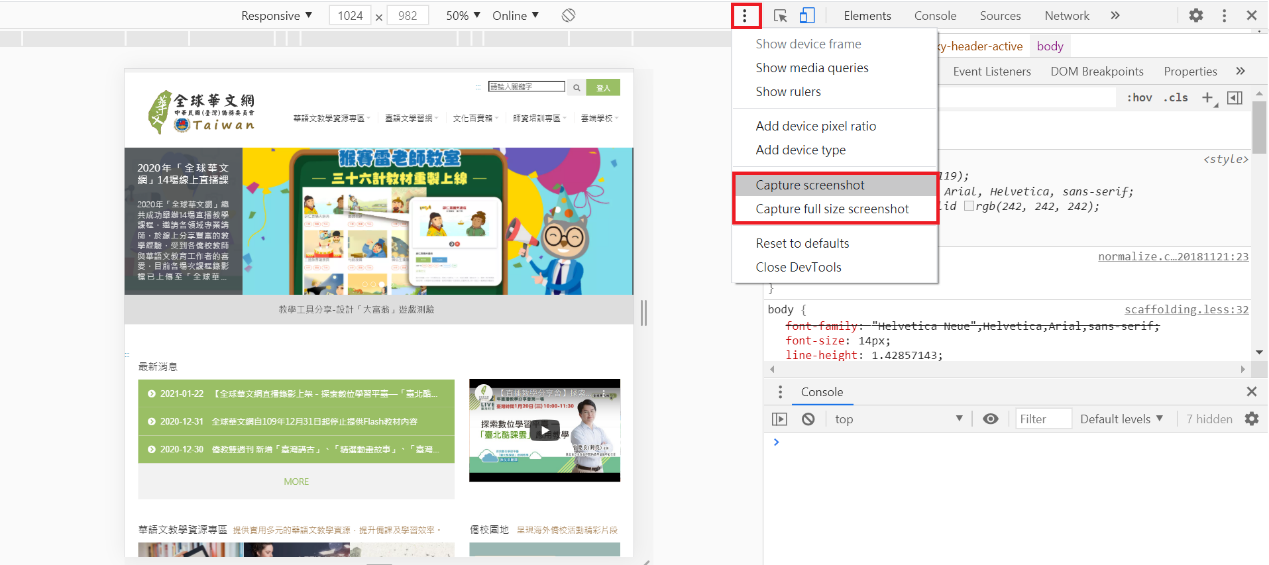
Task: Toggle the :hov element state button
Action: coord(1139,98)
